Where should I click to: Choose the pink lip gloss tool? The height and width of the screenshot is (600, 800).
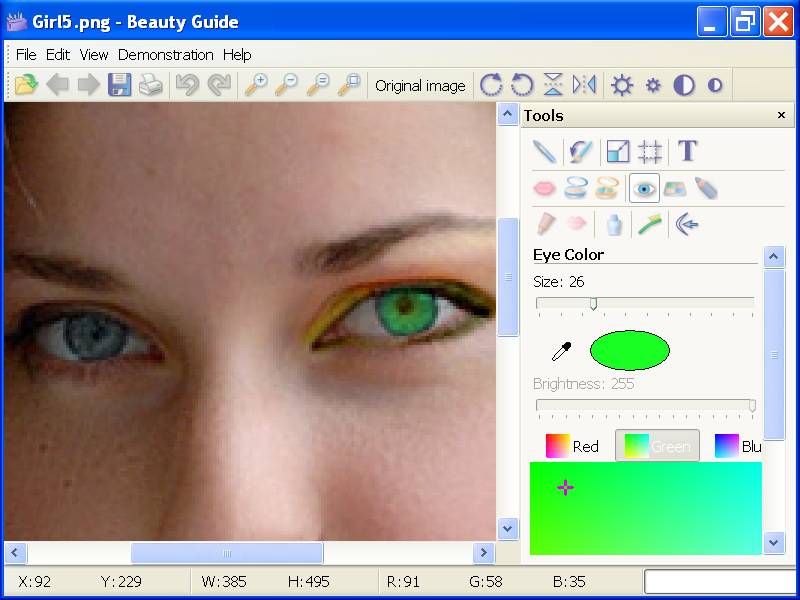577,223
